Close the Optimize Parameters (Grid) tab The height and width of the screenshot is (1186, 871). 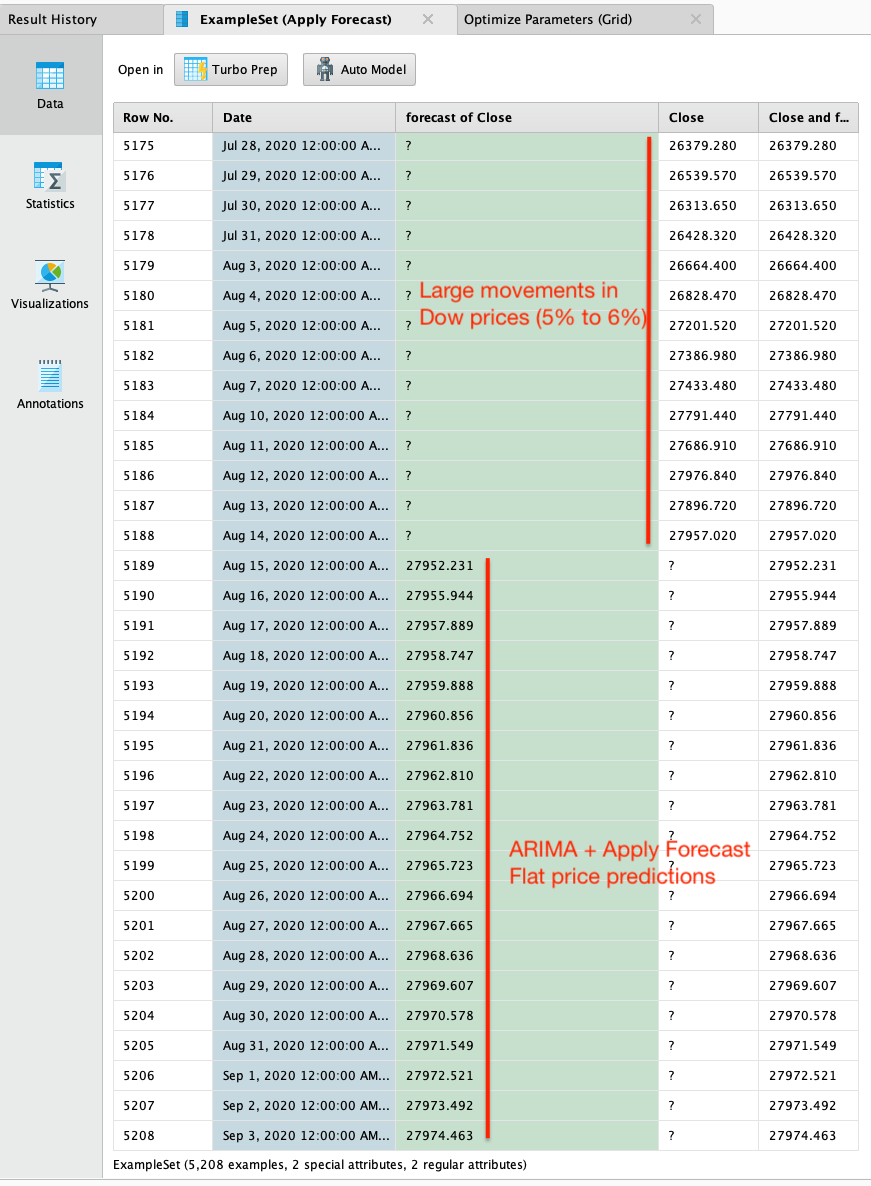(696, 20)
